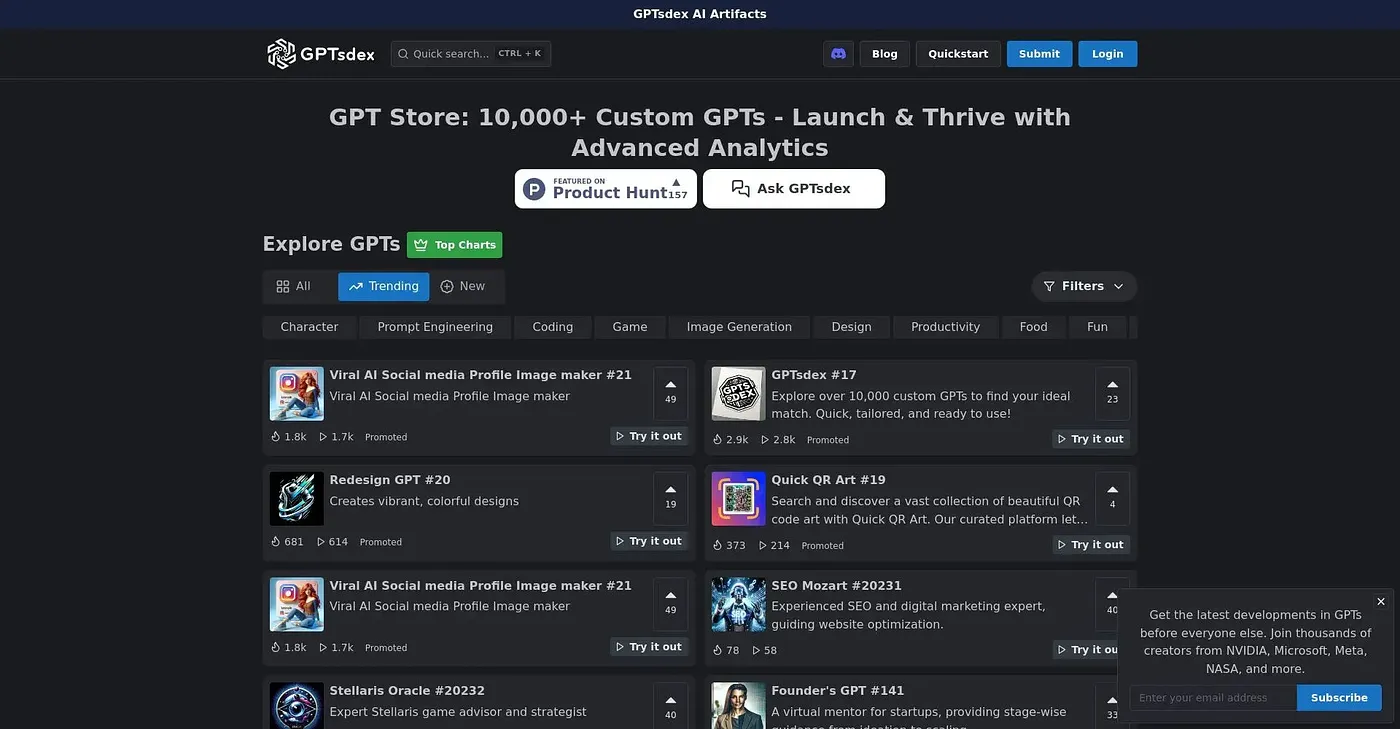The image size is (1400, 729).
Task: Upvote Quick QR Art #19
Action: coord(1112,498)
